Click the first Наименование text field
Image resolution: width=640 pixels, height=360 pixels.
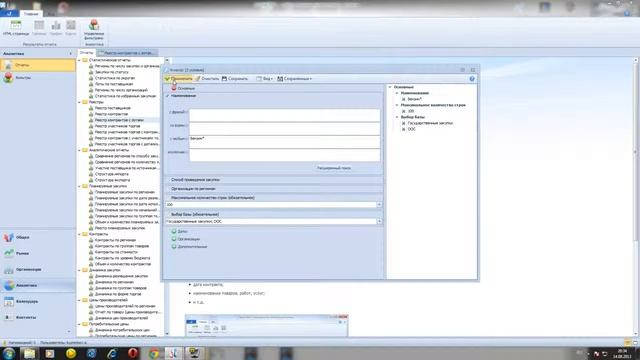[x=284, y=115]
